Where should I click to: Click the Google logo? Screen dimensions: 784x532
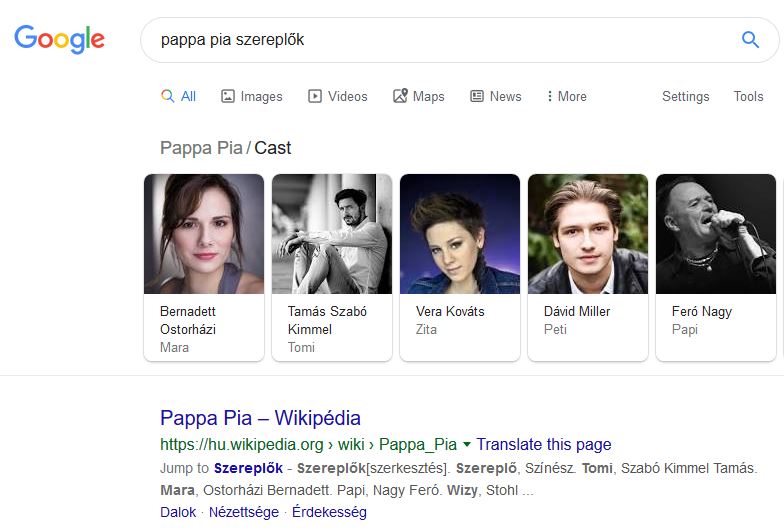tap(59, 39)
